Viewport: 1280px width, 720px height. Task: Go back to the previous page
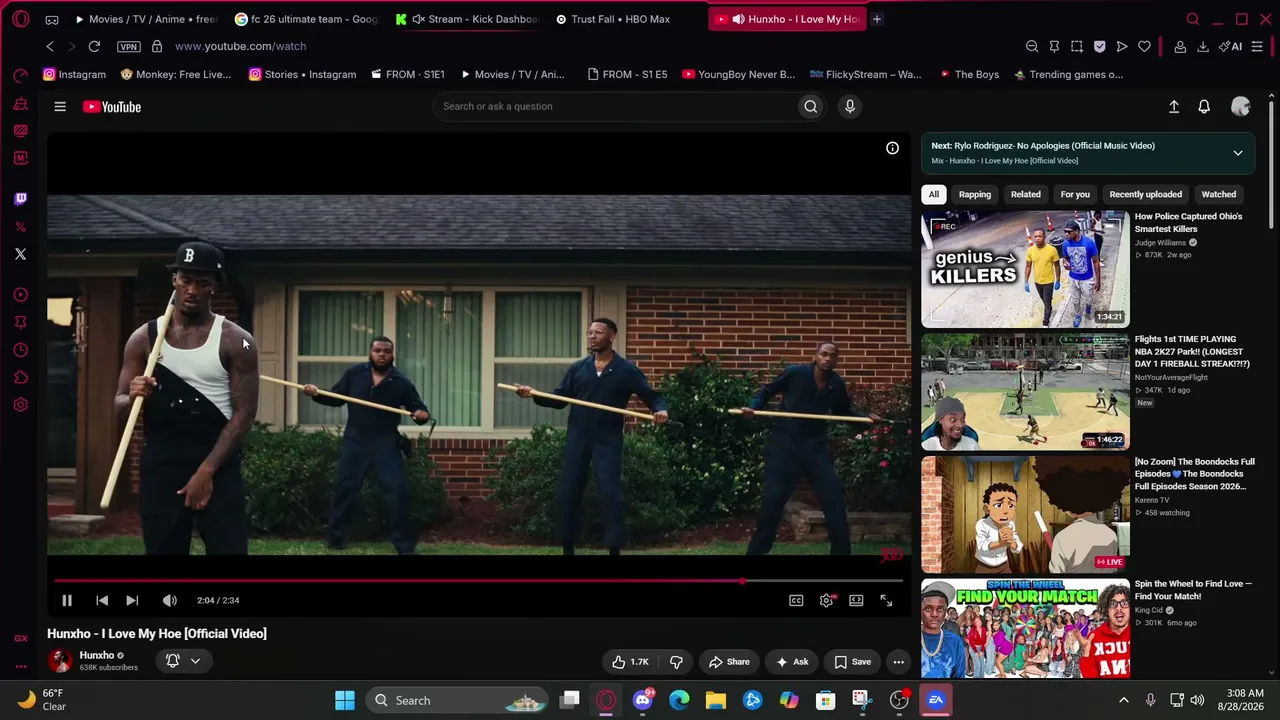pos(50,46)
